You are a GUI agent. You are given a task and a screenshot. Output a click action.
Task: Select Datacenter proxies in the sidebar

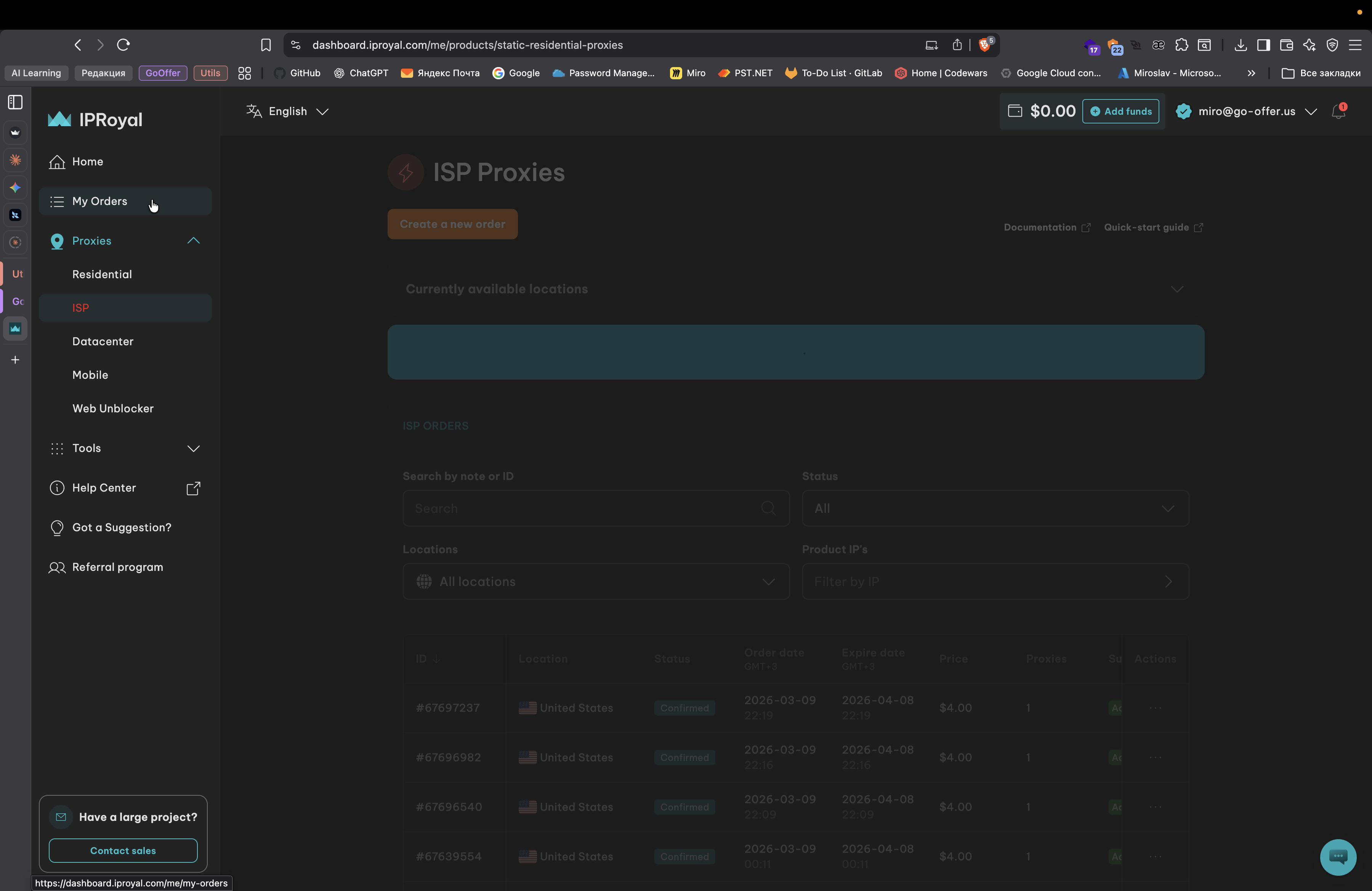click(103, 341)
